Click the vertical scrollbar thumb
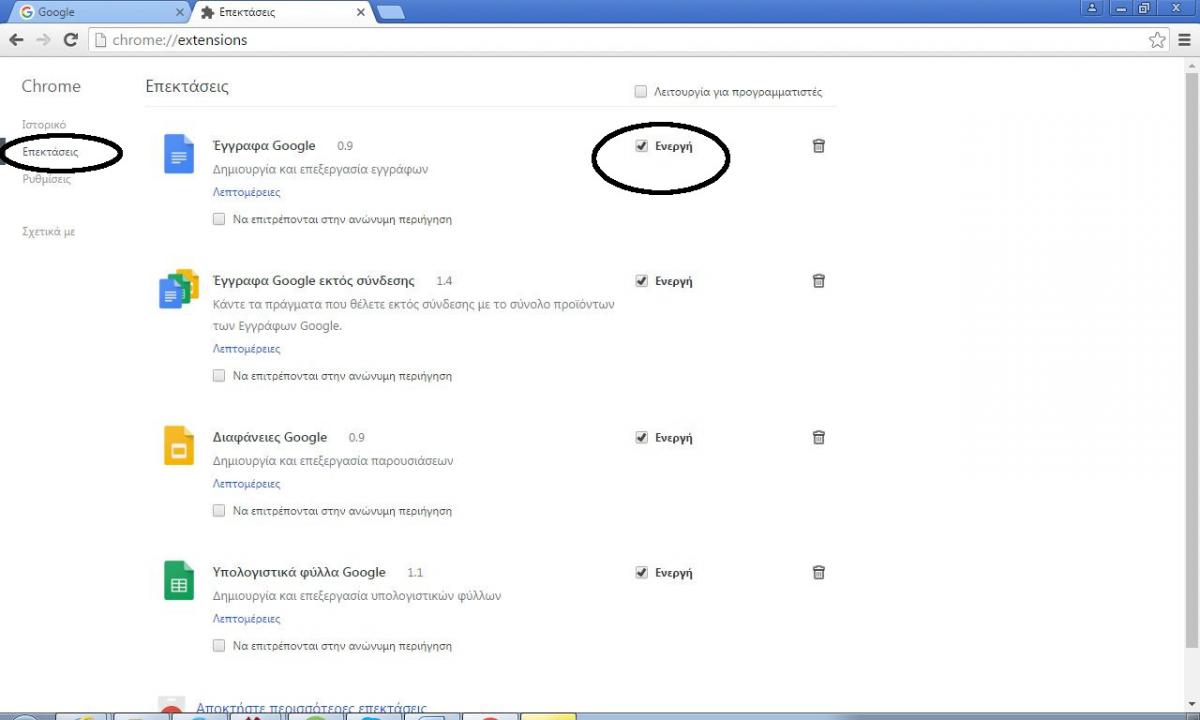1200x720 pixels. [x=1190, y=360]
